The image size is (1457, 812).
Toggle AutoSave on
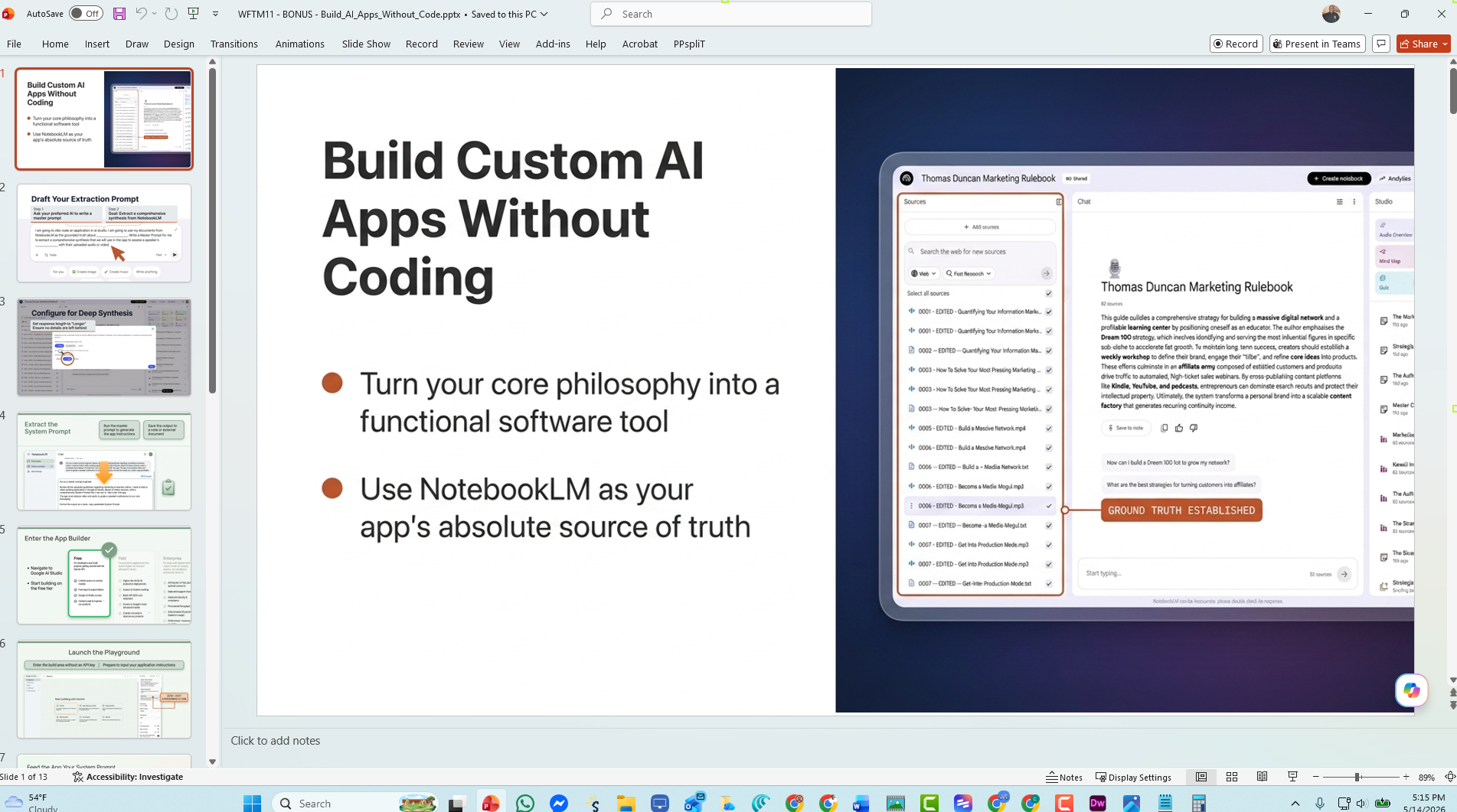pos(86,14)
